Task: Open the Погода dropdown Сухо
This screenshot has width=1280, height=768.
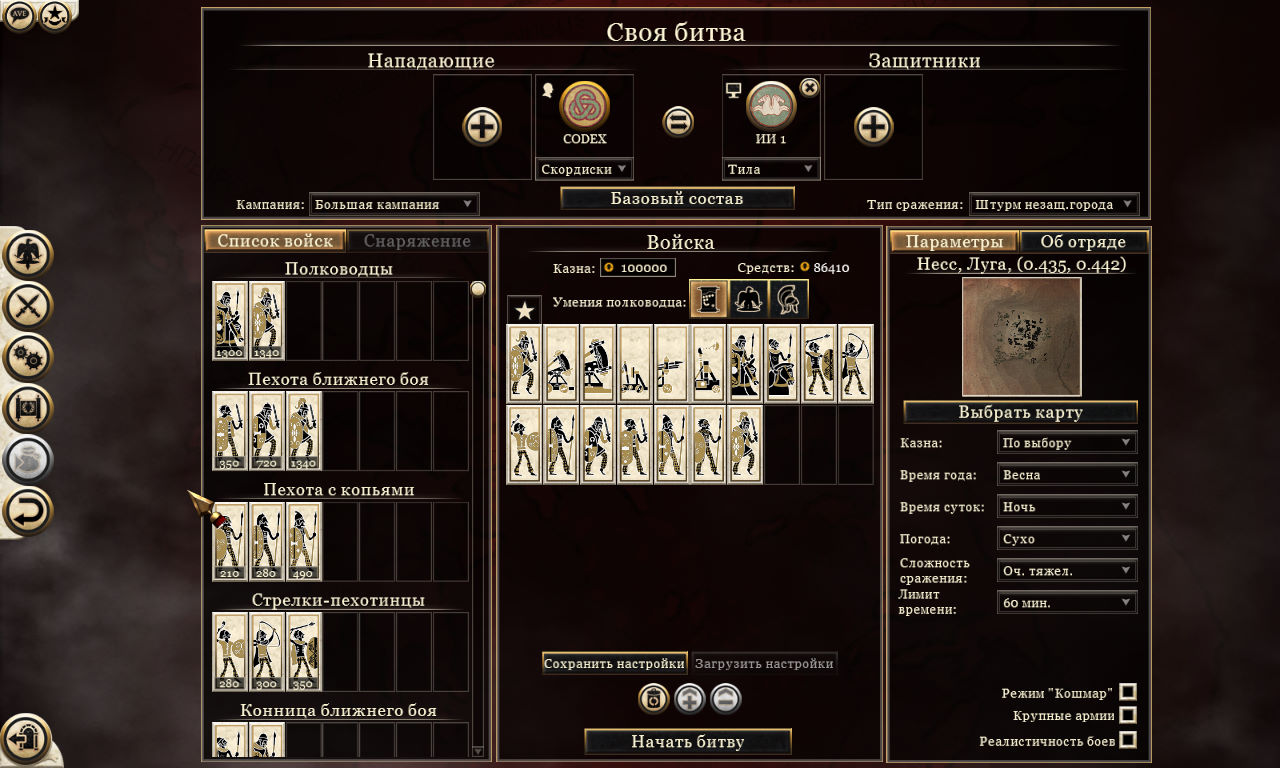Action: pyautogui.click(x=1067, y=538)
